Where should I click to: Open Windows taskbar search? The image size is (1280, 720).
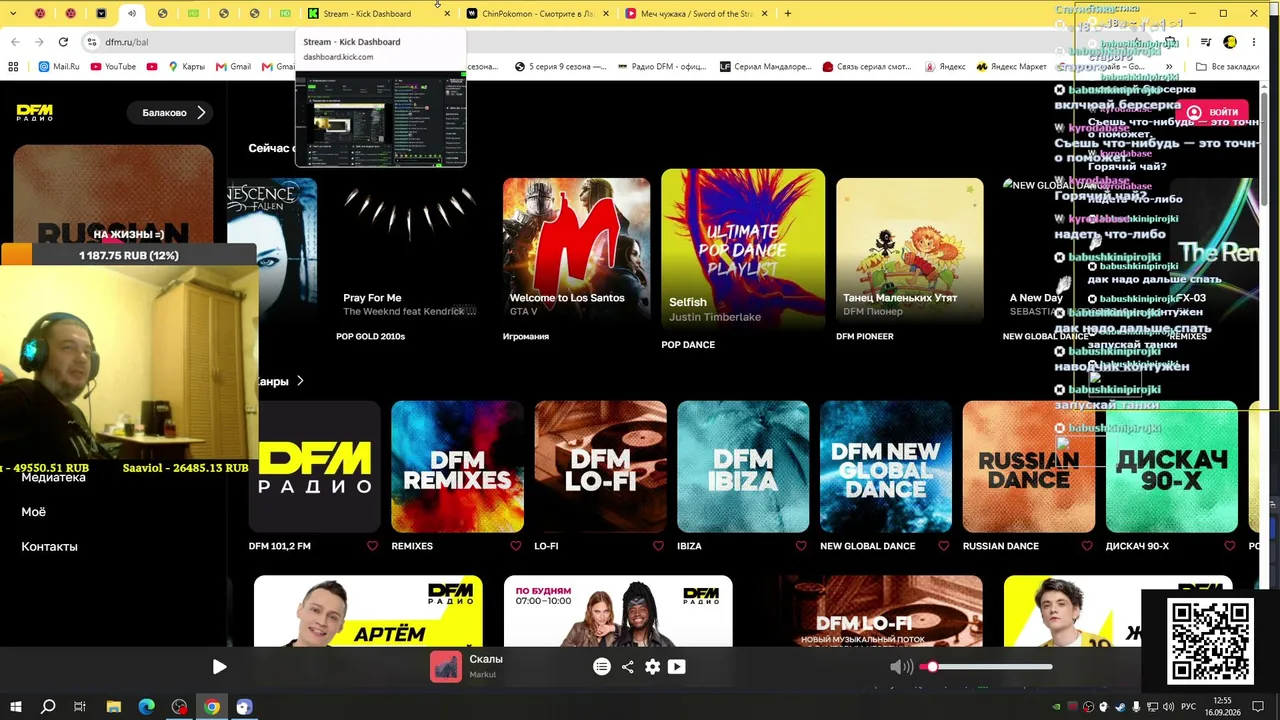tap(47, 707)
